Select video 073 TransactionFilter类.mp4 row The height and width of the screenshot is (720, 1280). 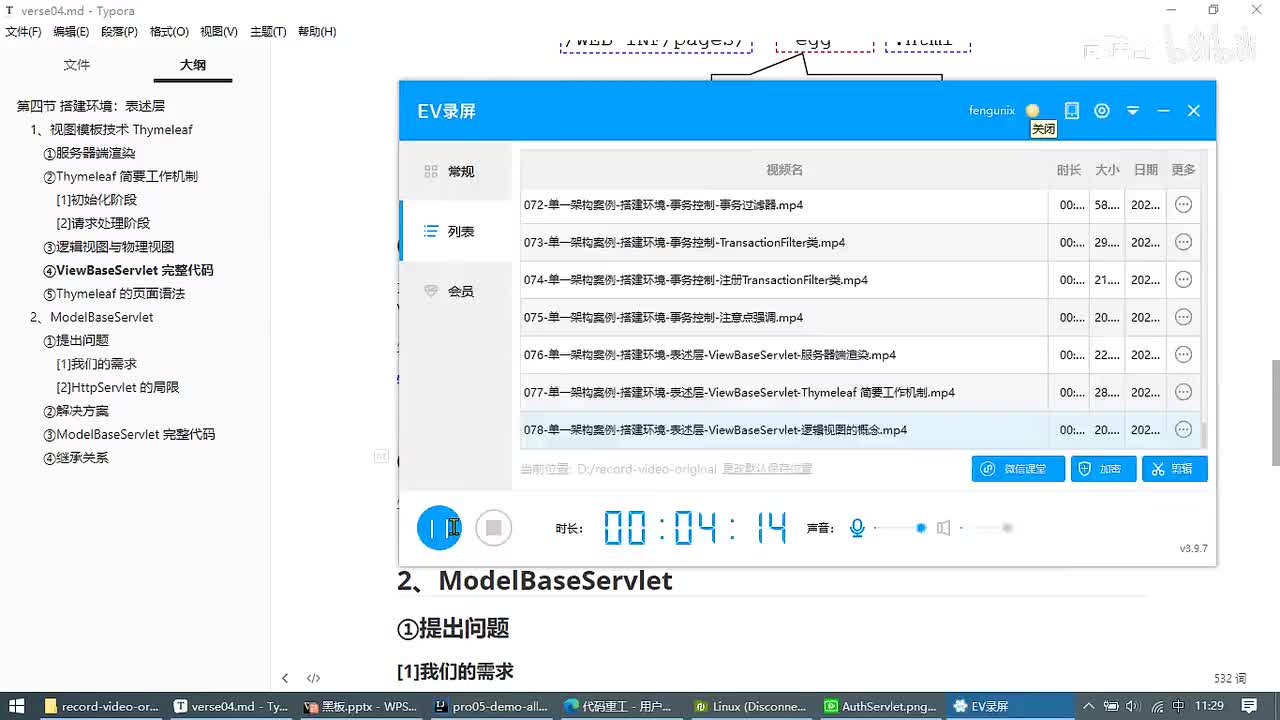point(860,242)
